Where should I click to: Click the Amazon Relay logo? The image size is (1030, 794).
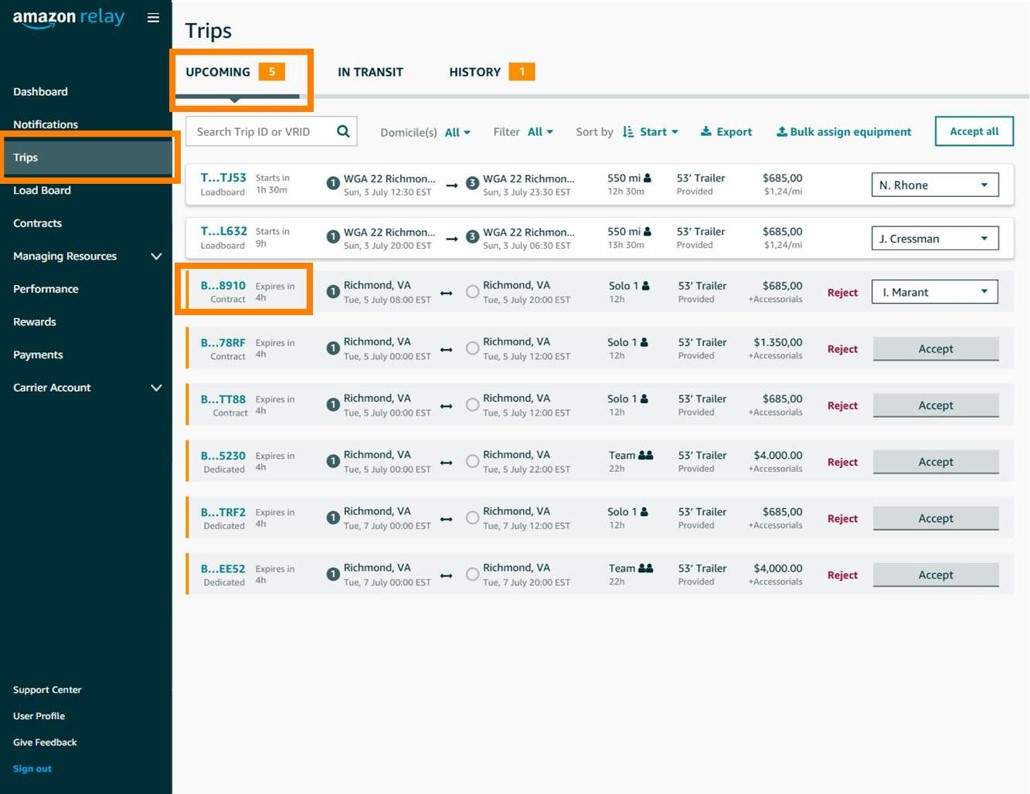tap(69, 20)
